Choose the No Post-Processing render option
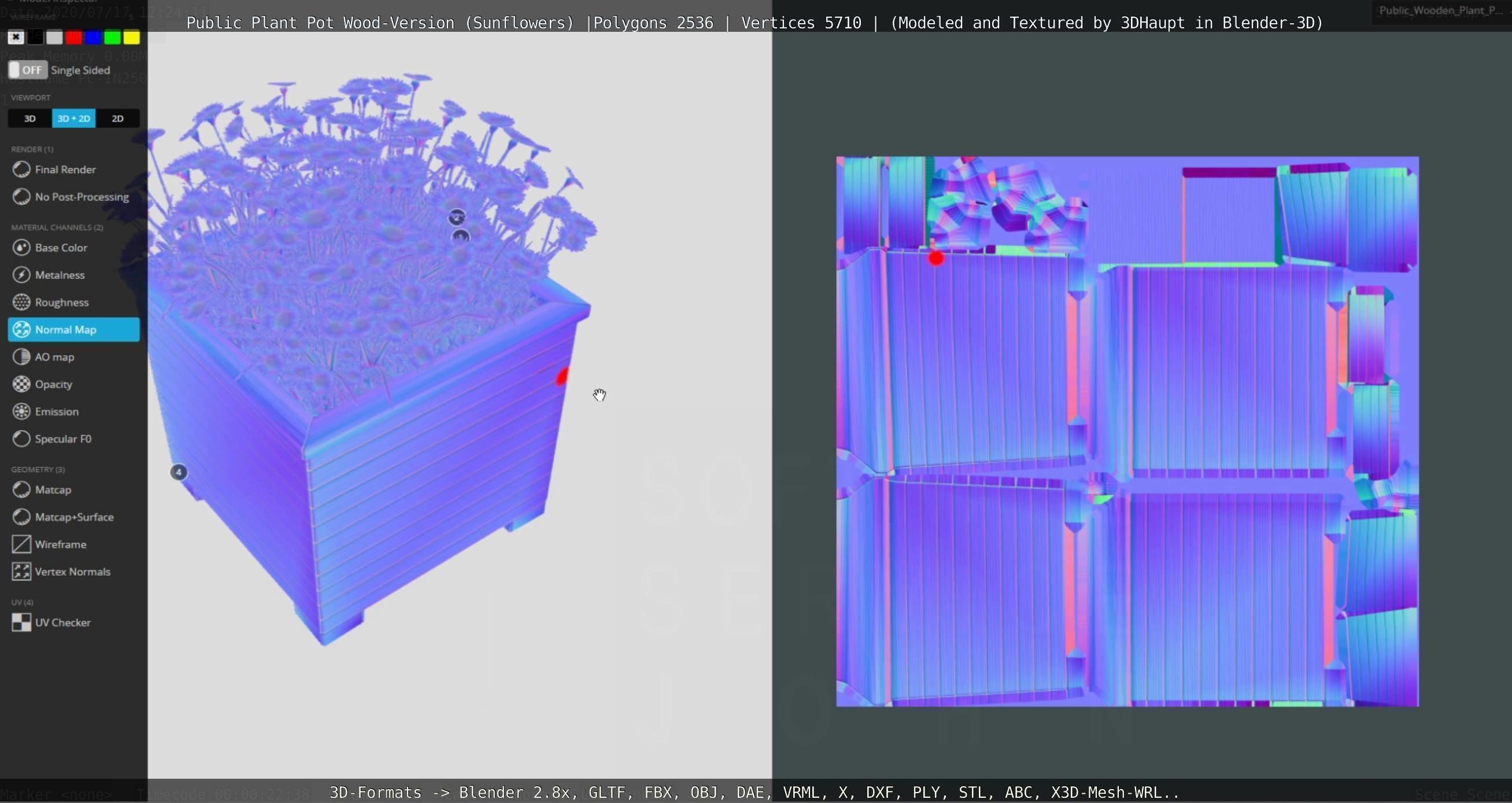The height and width of the screenshot is (803, 1512). click(81, 197)
